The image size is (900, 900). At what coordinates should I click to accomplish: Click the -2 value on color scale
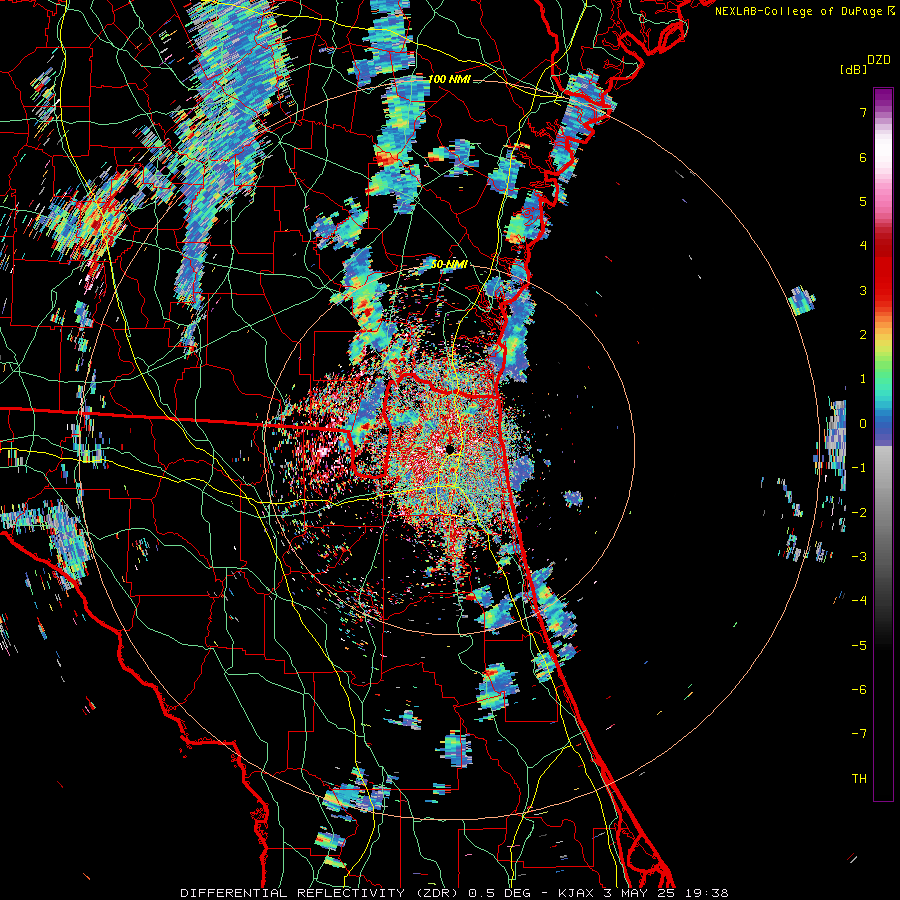coord(859,513)
